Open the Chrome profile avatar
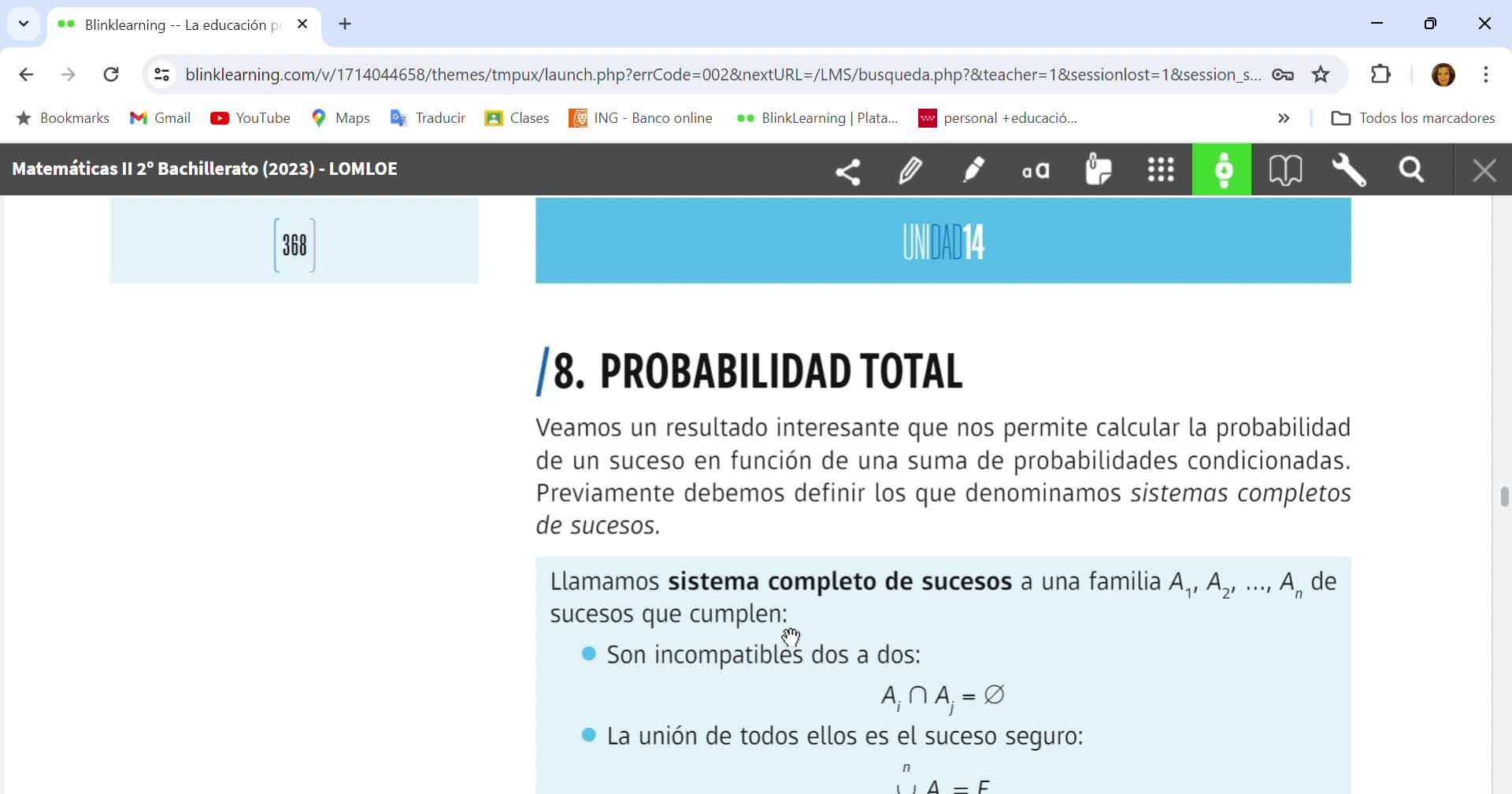This screenshot has height=794, width=1512. (x=1443, y=75)
